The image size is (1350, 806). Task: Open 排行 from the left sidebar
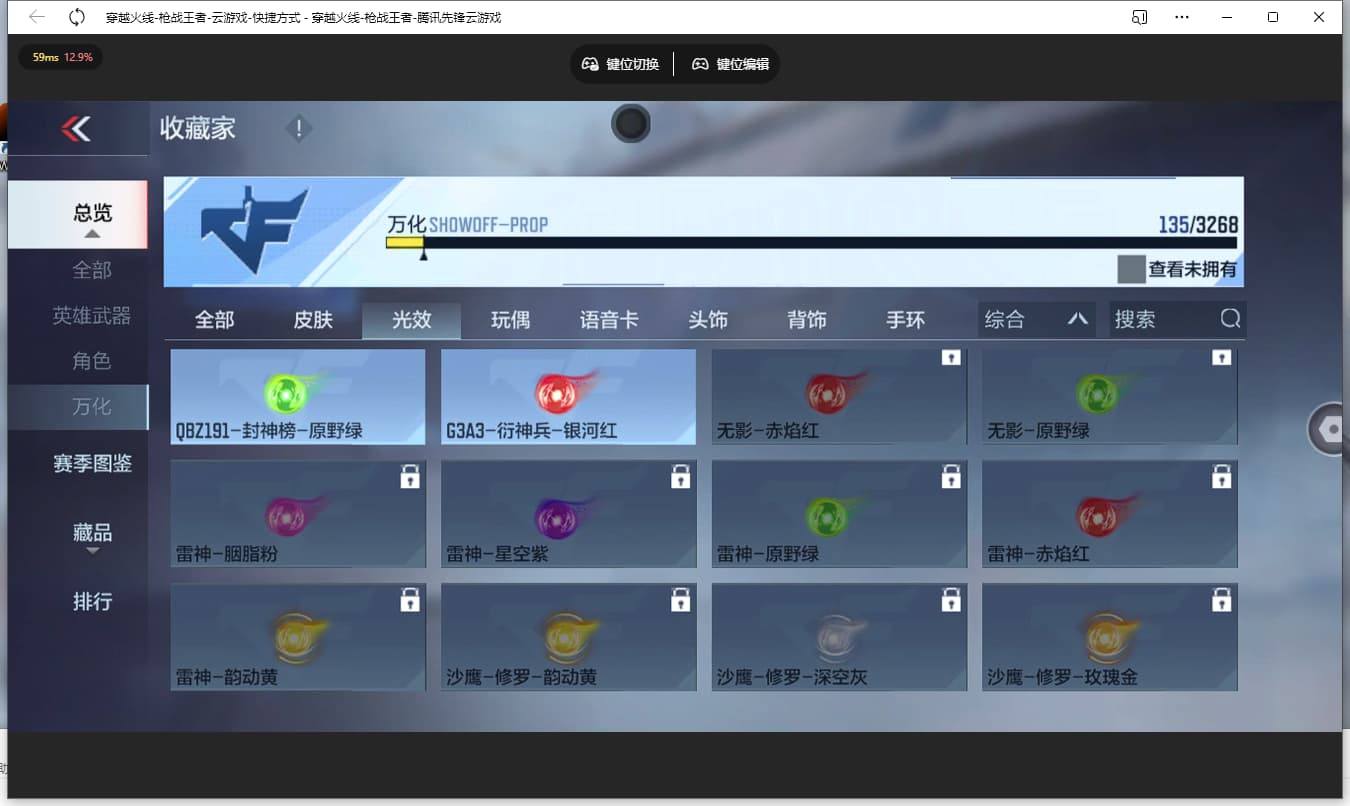[92, 601]
